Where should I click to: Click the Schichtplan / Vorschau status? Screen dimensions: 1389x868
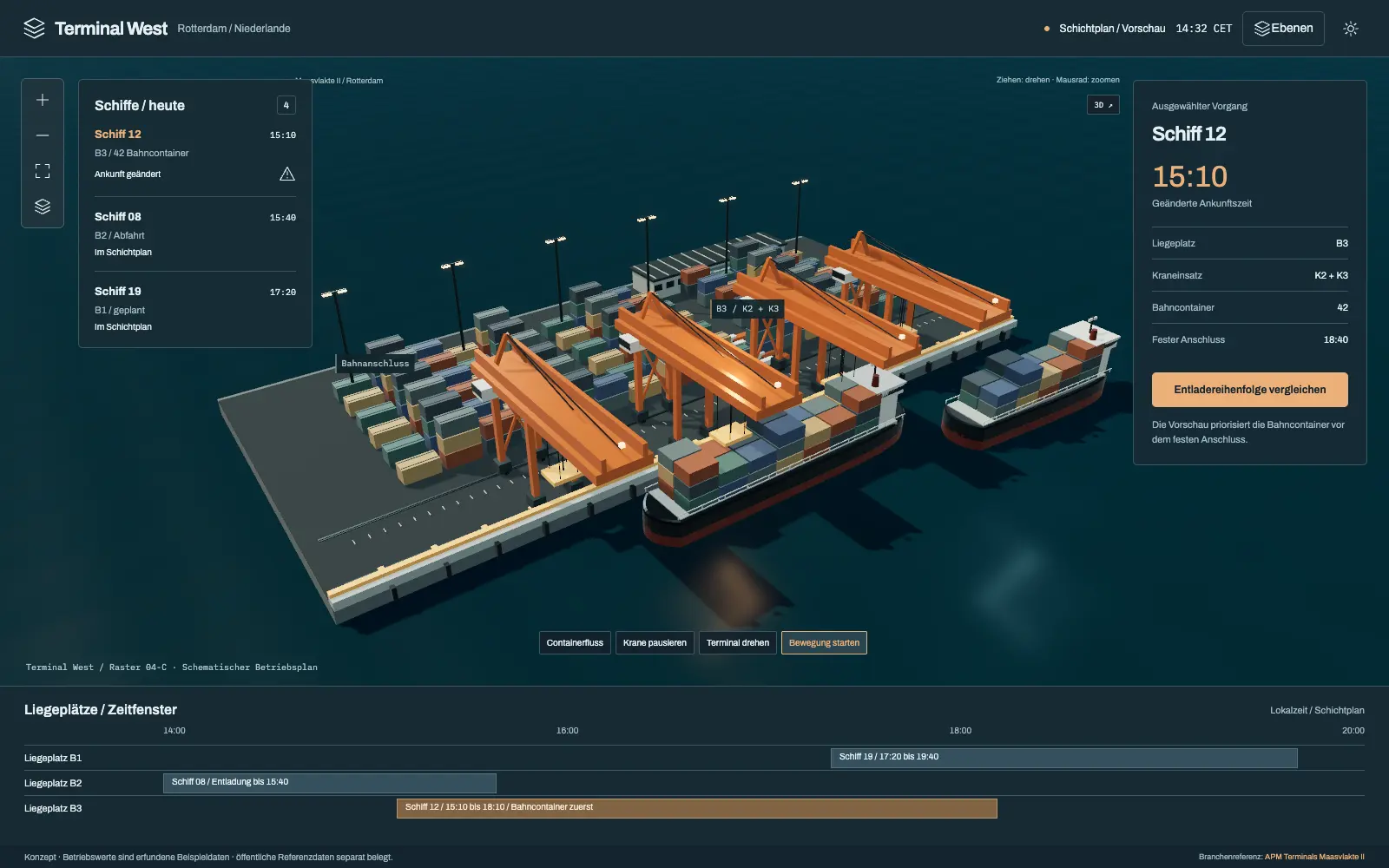click(x=1112, y=29)
